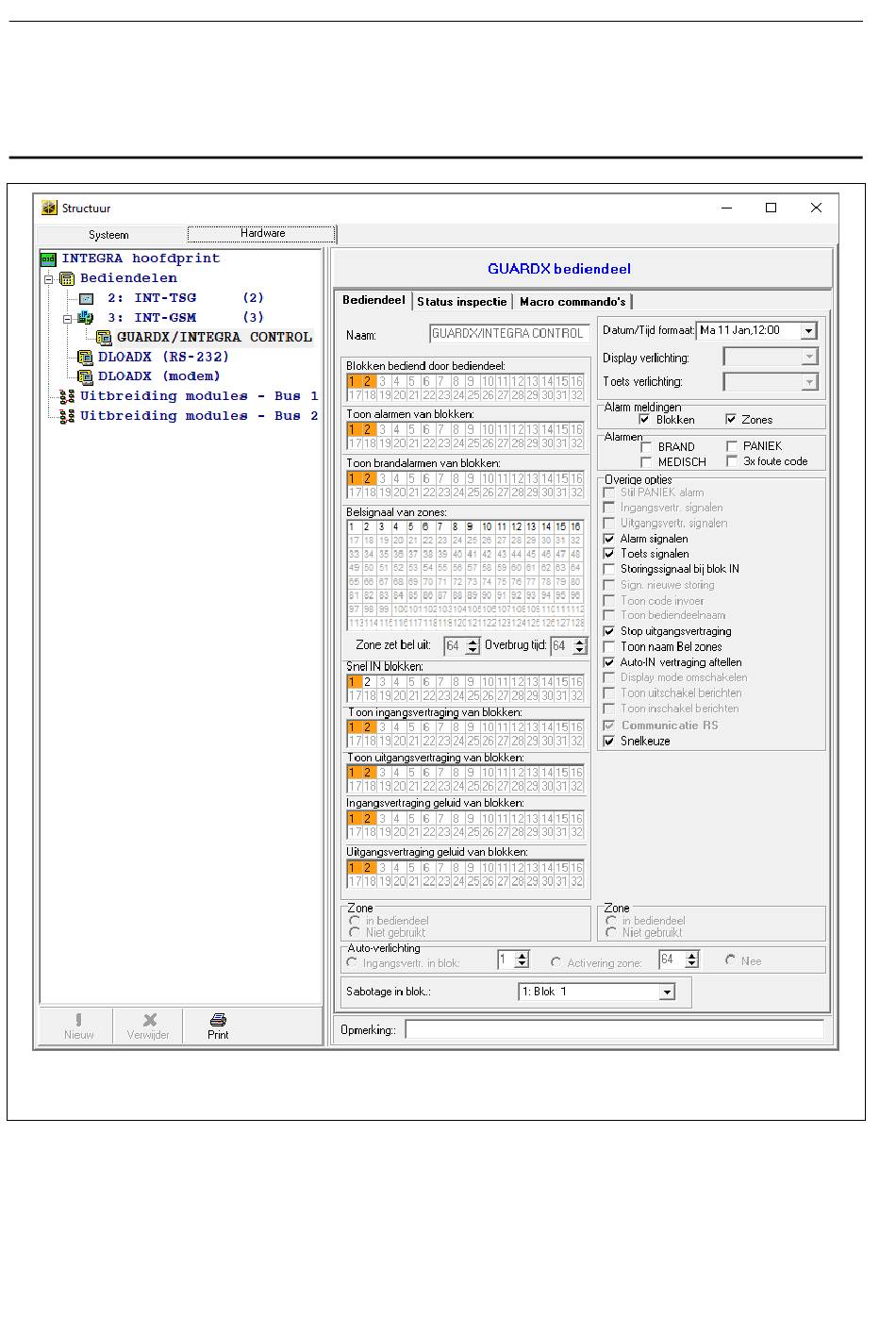Image resolution: width=896 pixels, height=1318 pixels.
Task: Click the INT-GSM module icon
Action: pyautogui.click(x=85, y=318)
